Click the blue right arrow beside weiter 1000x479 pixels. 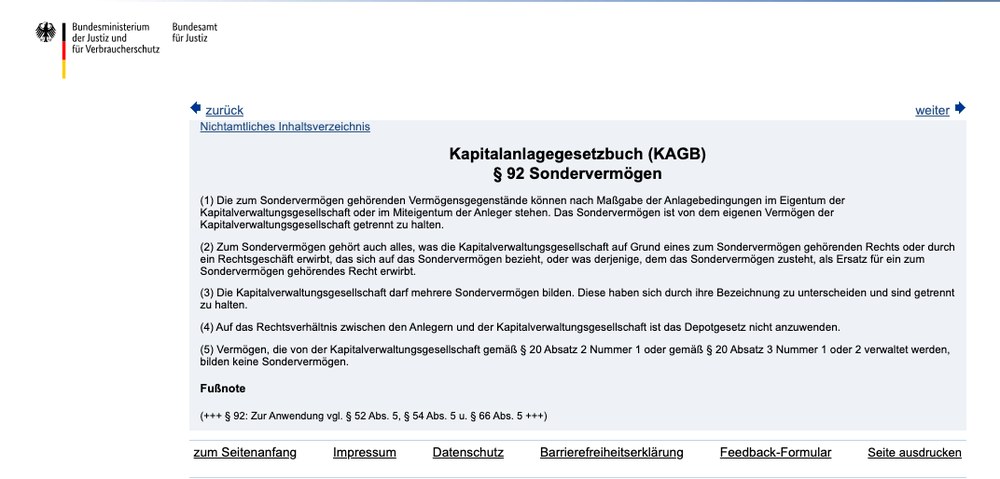(x=960, y=108)
